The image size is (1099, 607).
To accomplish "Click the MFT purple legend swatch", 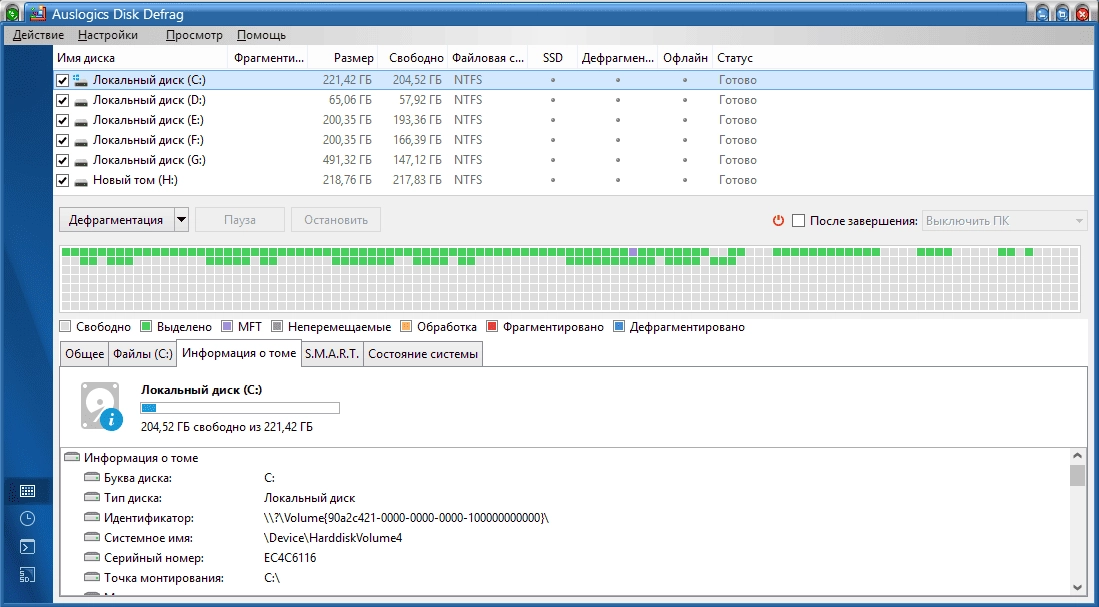I will [x=226, y=327].
